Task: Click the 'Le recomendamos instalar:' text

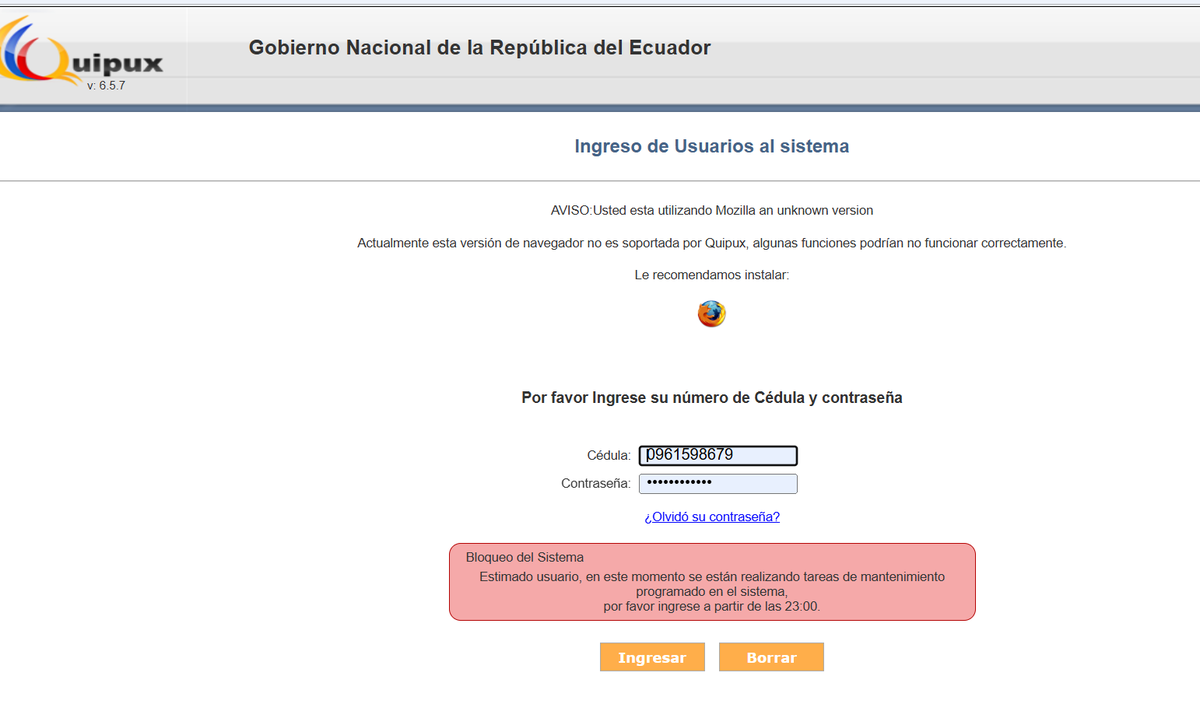Action: coord(712,274)
